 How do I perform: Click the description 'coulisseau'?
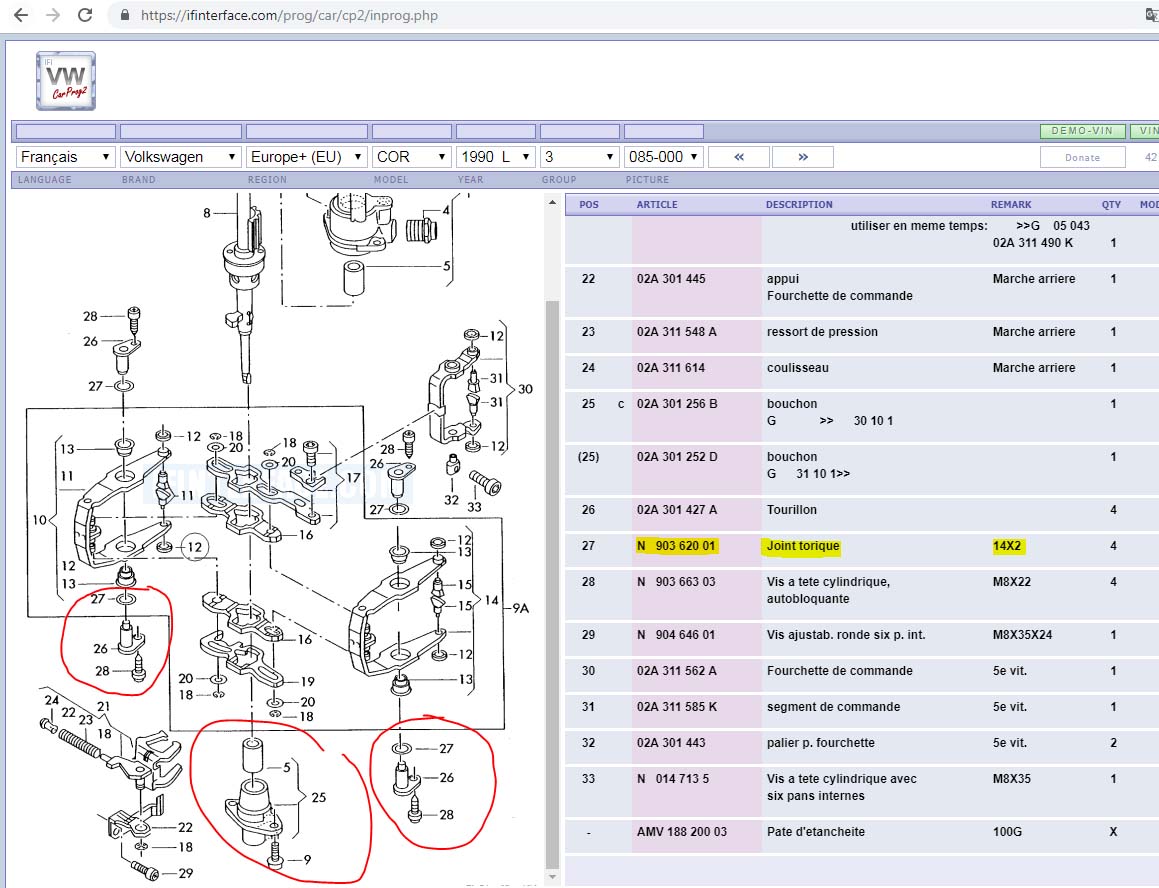click(798, 367)
